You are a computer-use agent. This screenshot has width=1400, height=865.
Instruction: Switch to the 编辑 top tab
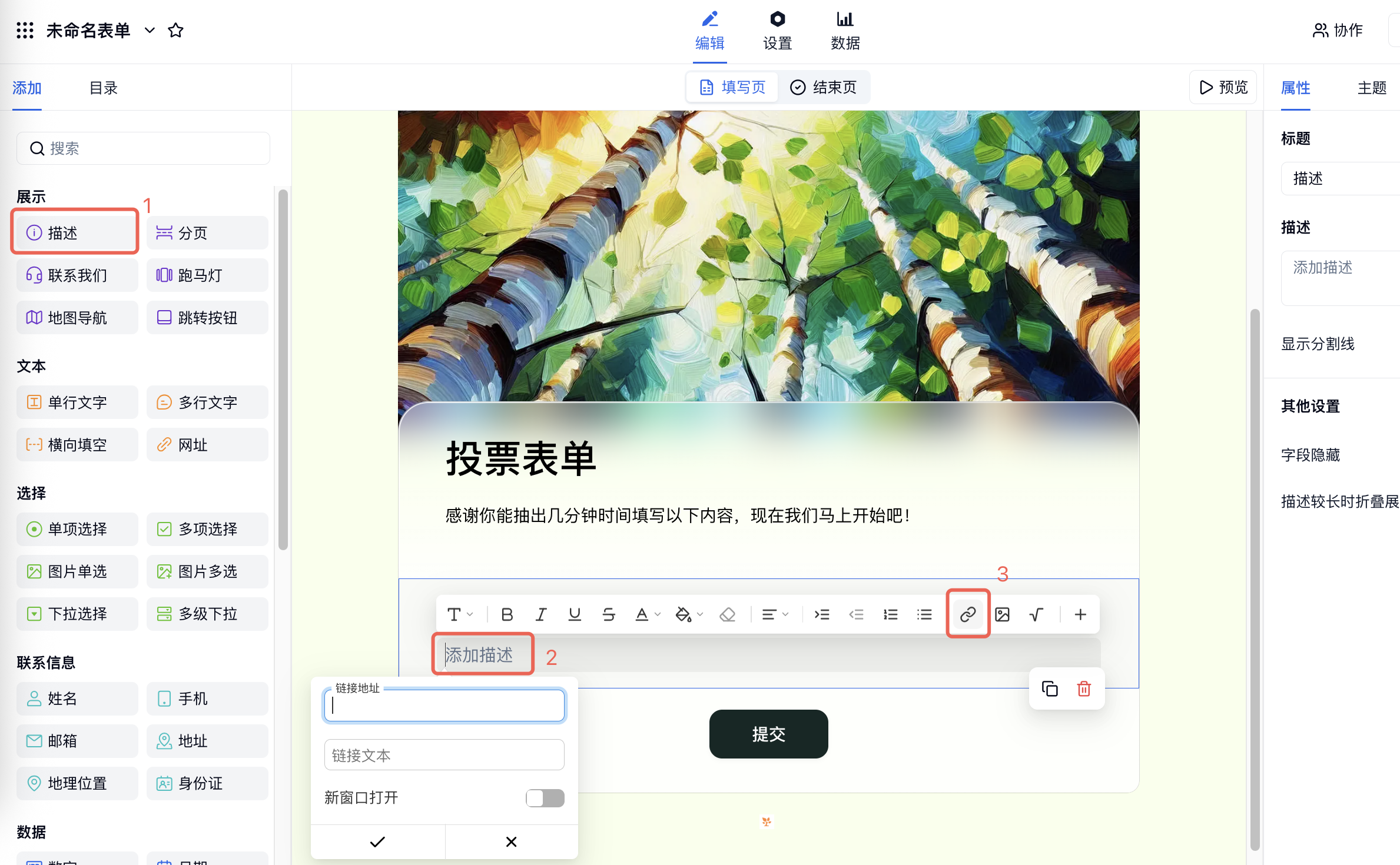click(709, 31)
